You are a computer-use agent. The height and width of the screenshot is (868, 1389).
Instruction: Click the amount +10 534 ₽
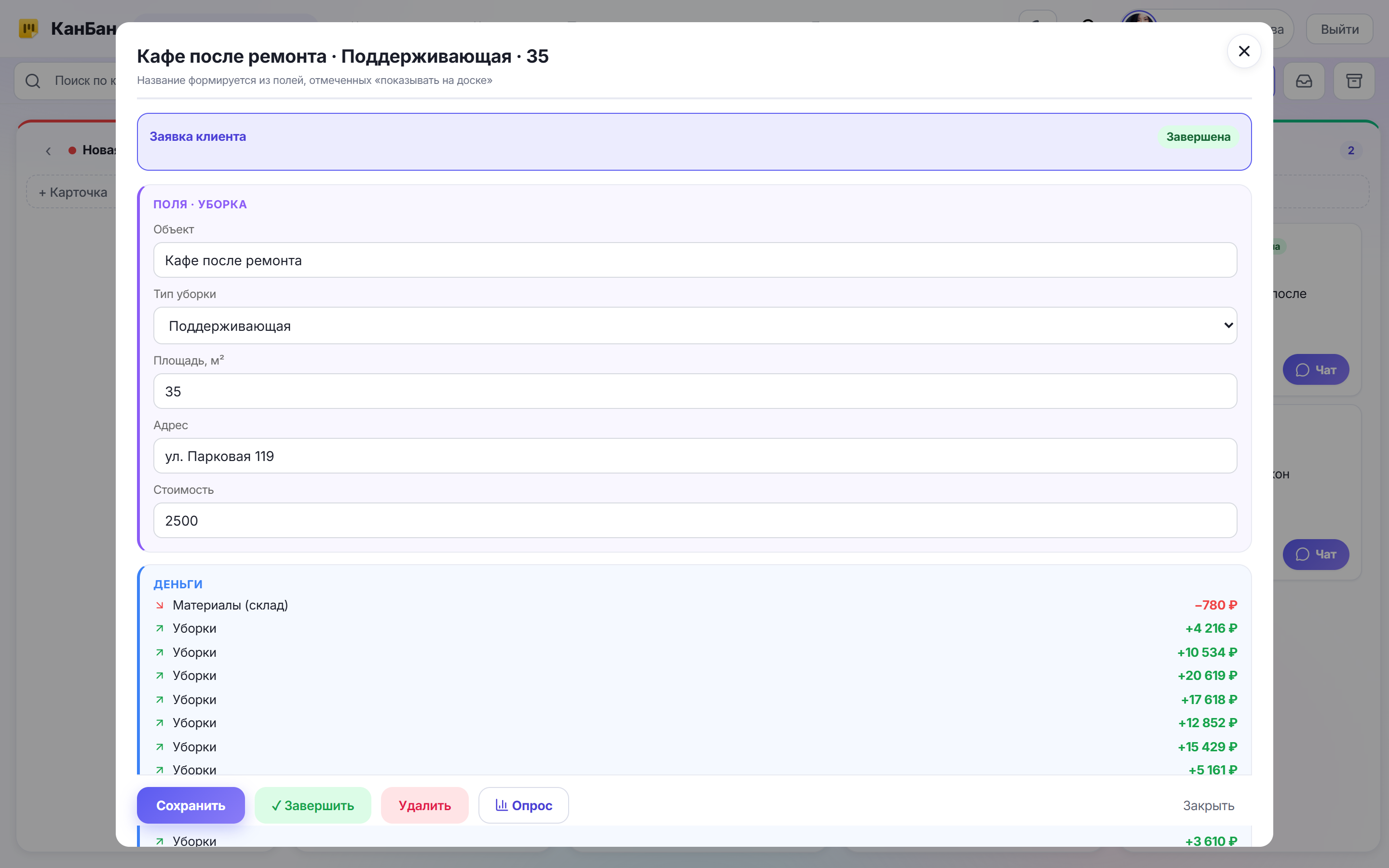click(x=1207, y=652)
